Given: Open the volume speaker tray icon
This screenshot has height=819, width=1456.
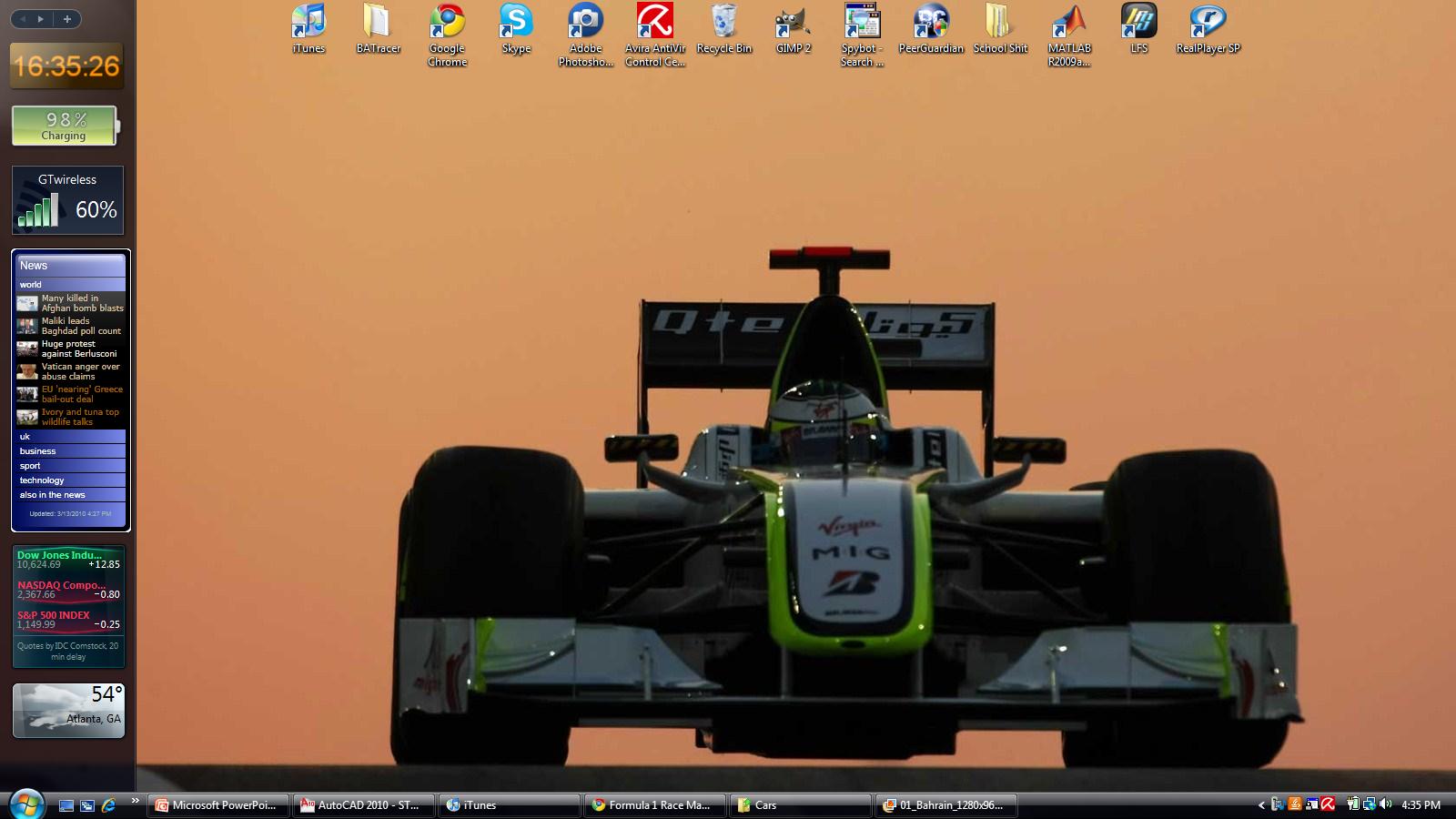Looking at the screenshot, I should [1385, 804].
